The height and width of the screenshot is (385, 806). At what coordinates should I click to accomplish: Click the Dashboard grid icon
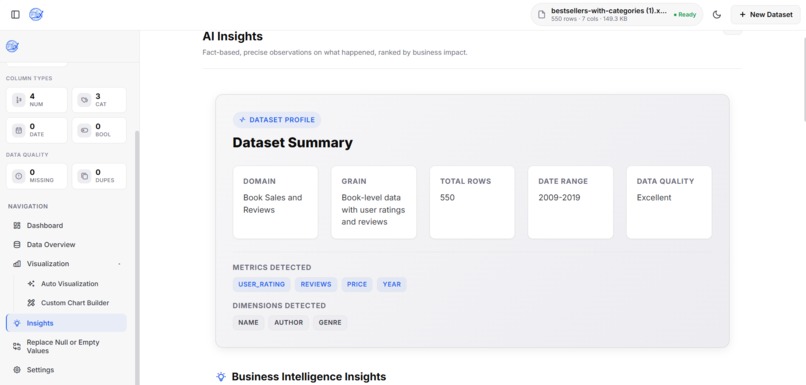pyautogui.click(x=17, y=225)
